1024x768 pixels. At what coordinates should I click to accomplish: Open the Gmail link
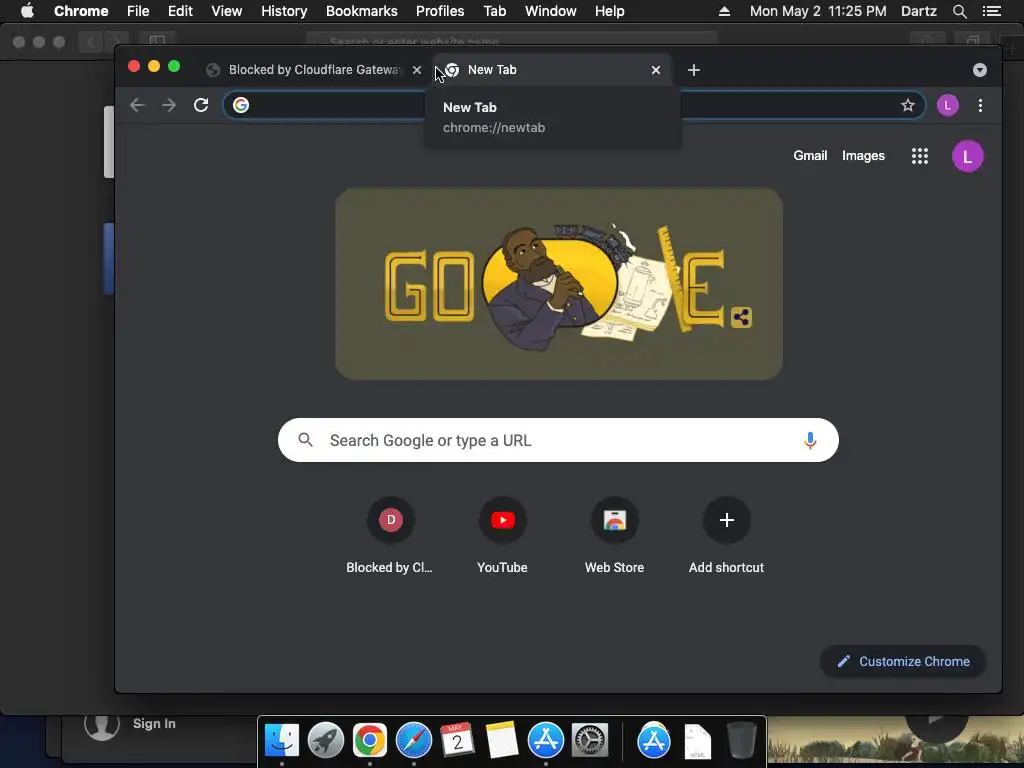pyautogui.click(x=810, y=155)
